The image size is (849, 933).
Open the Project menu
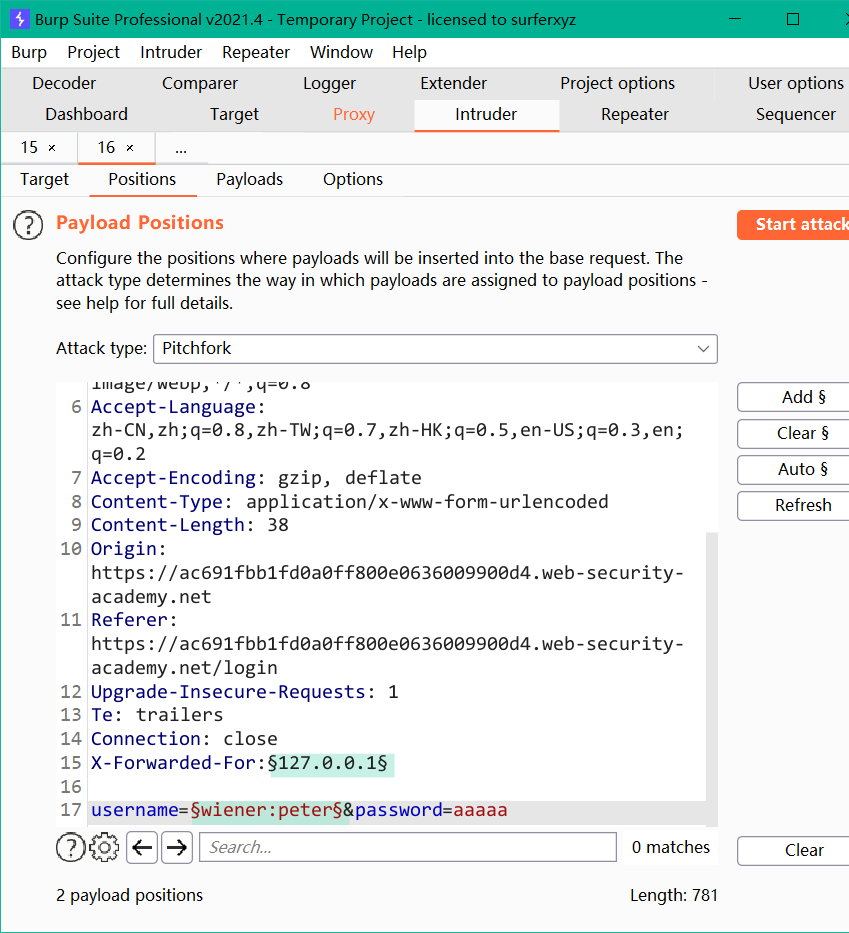tap(93, 52)
